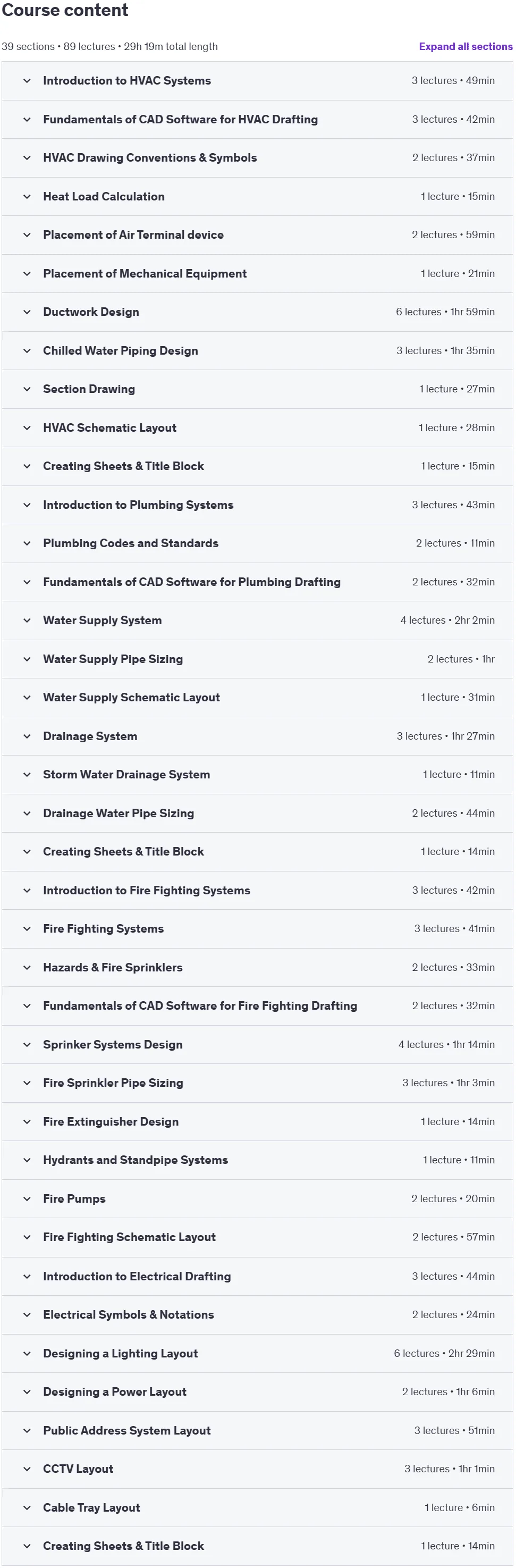Expand chevron for Chilled Water Piping Design

(27, 350)
